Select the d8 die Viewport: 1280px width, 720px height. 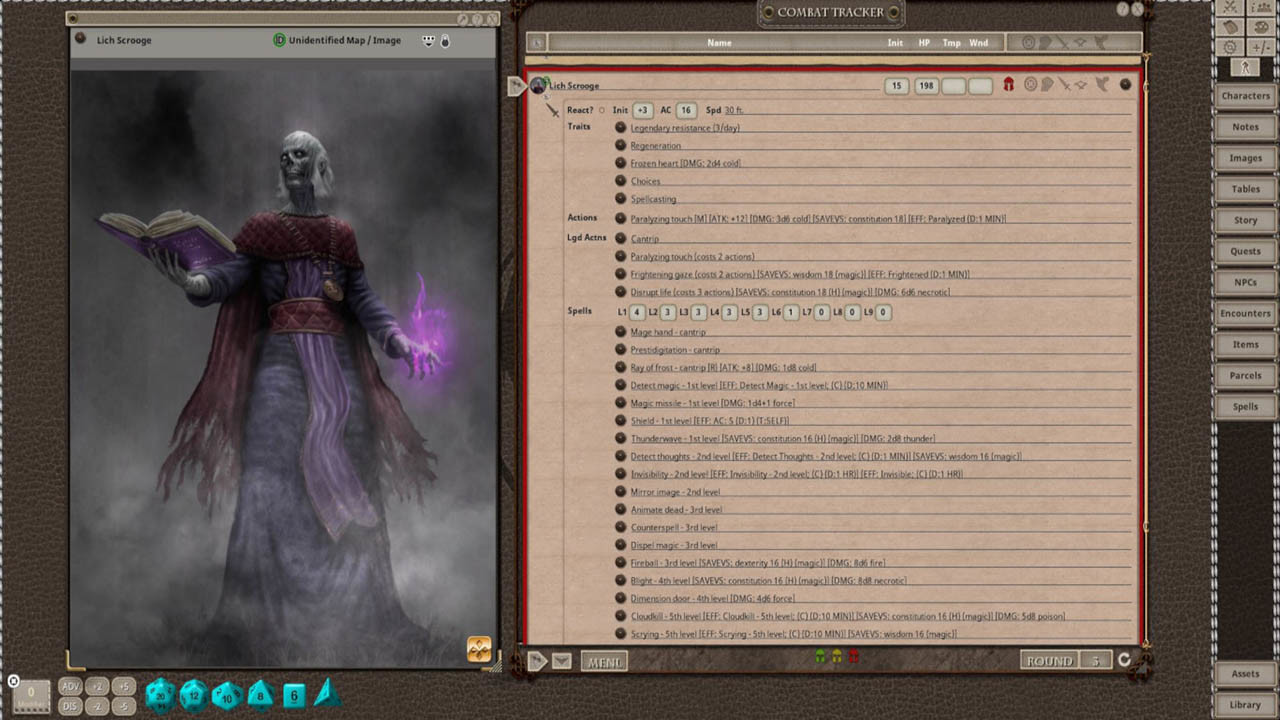260,694
